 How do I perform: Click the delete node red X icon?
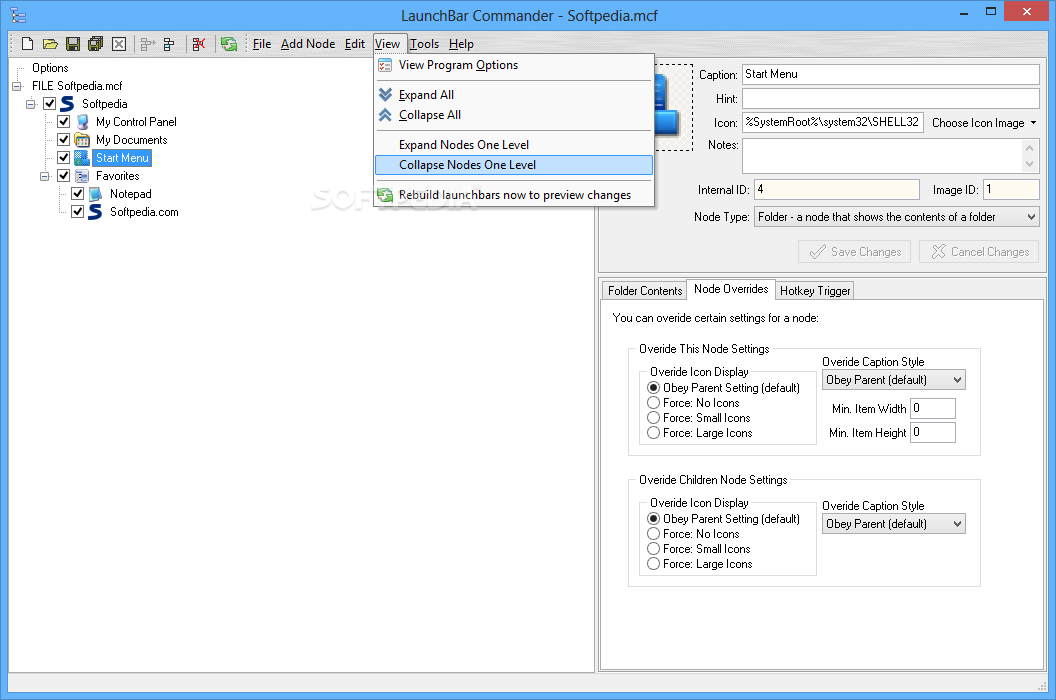[x=199, y=44]
